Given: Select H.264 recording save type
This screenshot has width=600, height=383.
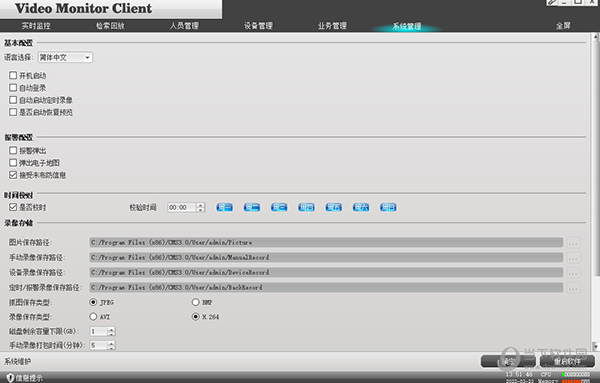Looking at the screenshot, I should click(x=196, y=317).
